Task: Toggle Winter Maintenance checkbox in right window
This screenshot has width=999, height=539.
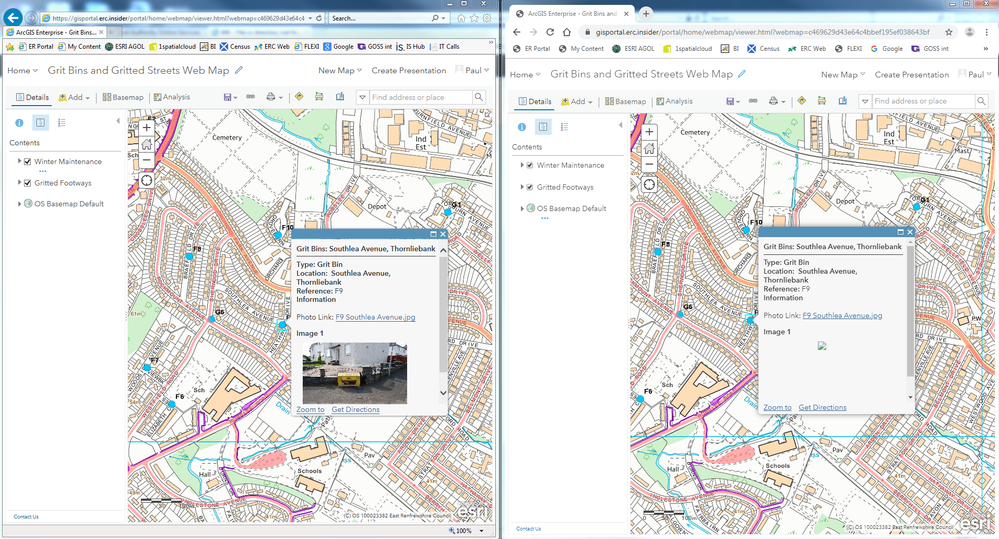Action: coord(530,165)
